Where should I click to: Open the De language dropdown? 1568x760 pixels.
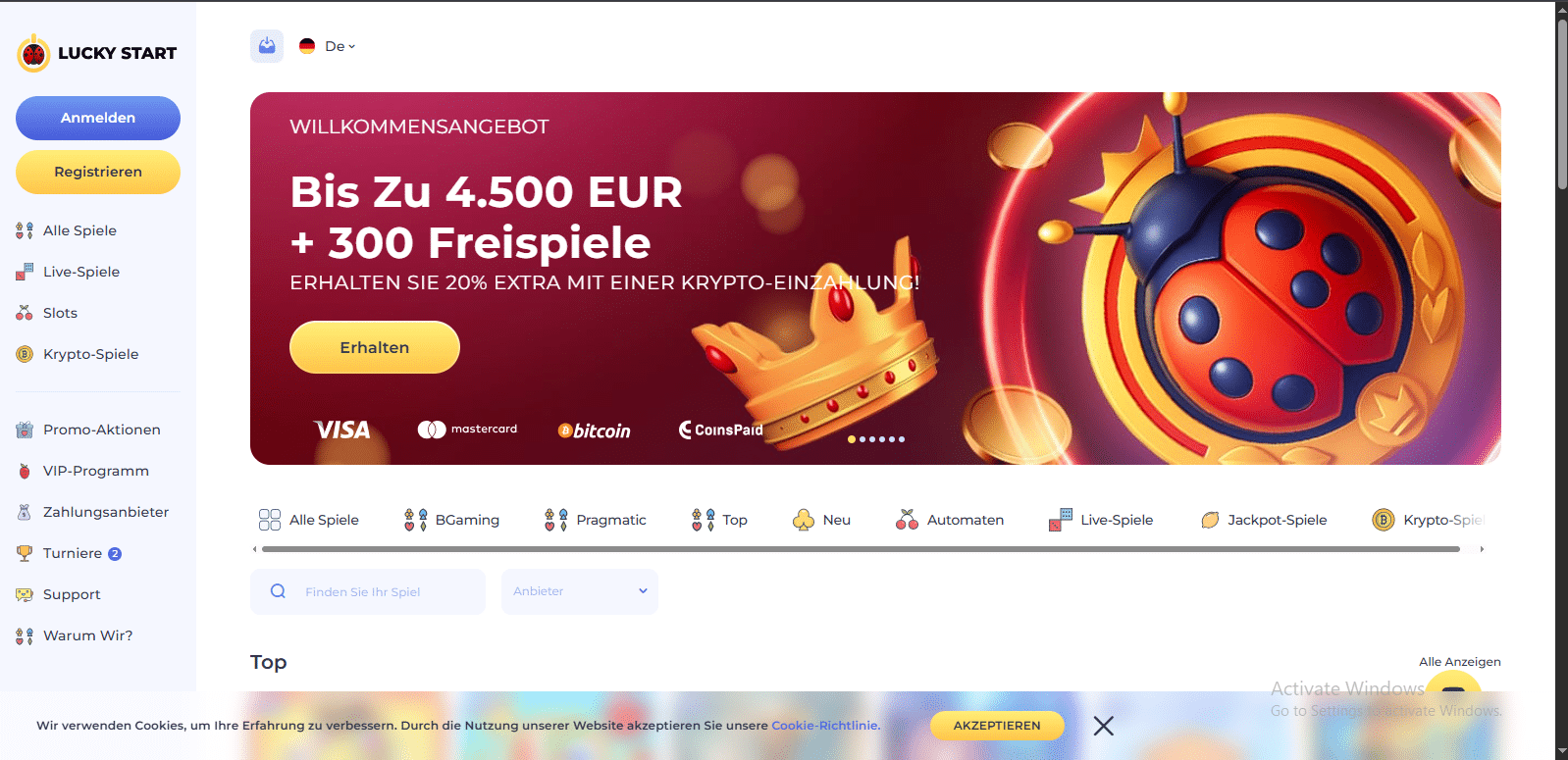point(328,46)
